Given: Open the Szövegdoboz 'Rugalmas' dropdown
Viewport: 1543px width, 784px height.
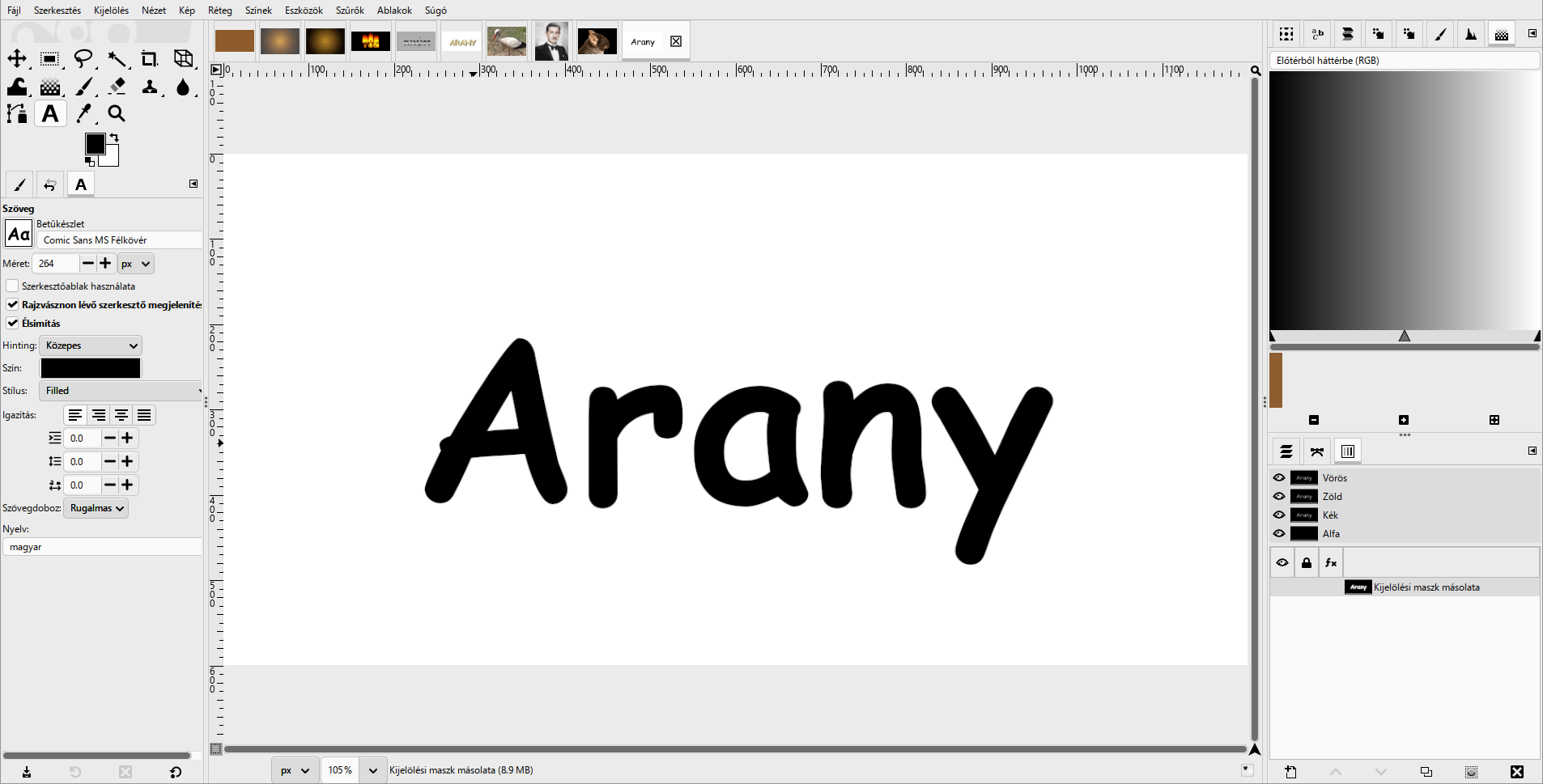Looking at the screenshot, I should 96,508.
